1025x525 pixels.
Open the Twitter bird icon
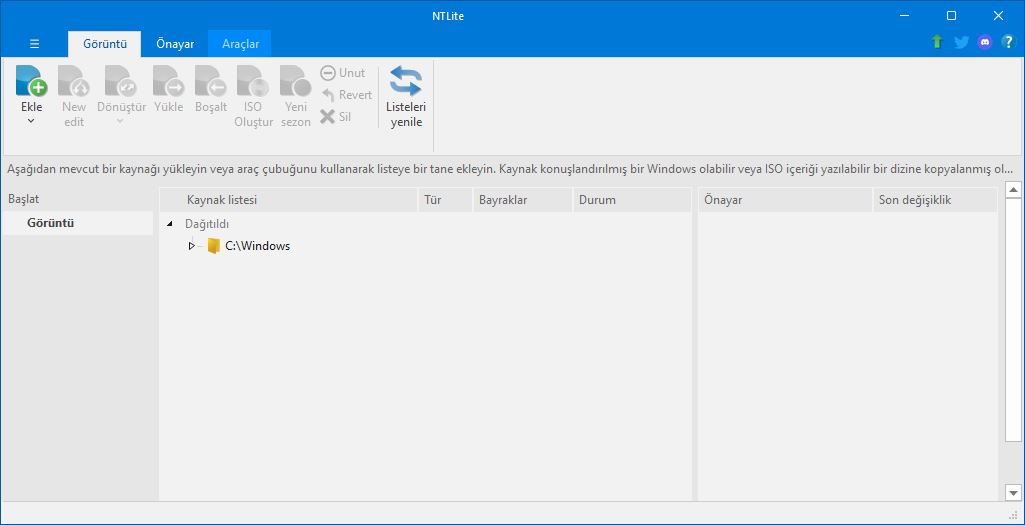pyautogui.click(x=961, y=42)
